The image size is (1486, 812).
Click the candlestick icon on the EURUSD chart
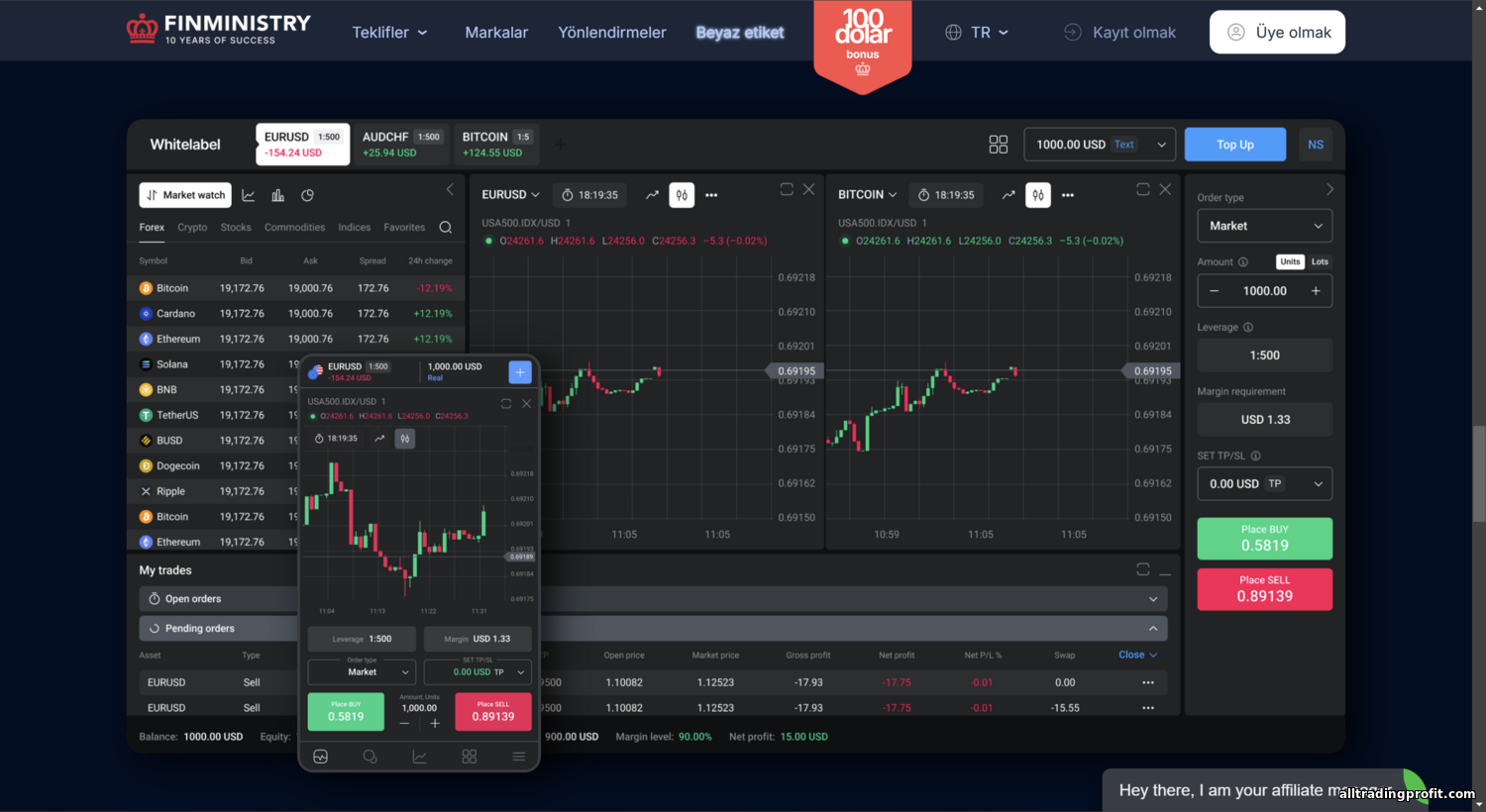pos(682,195)
